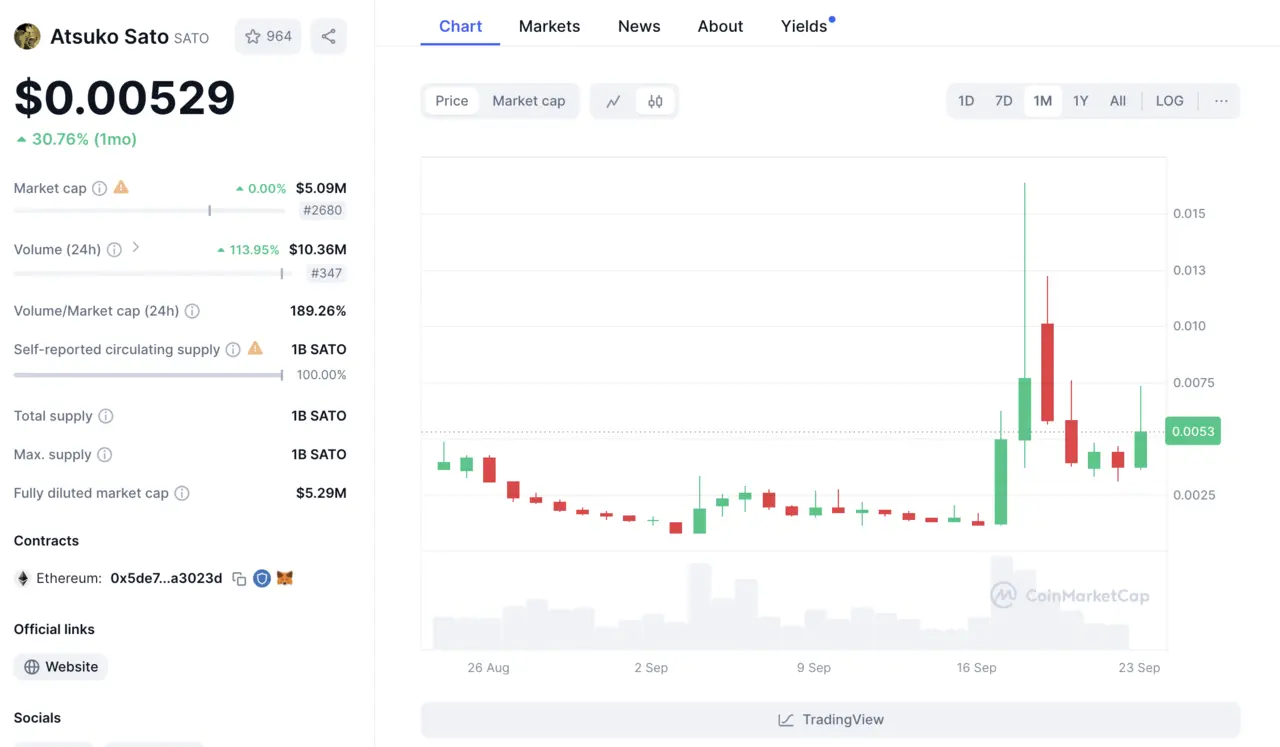Click the $5.09M market cap value
Screen dimensions: 1280x747
coord(321,188)
